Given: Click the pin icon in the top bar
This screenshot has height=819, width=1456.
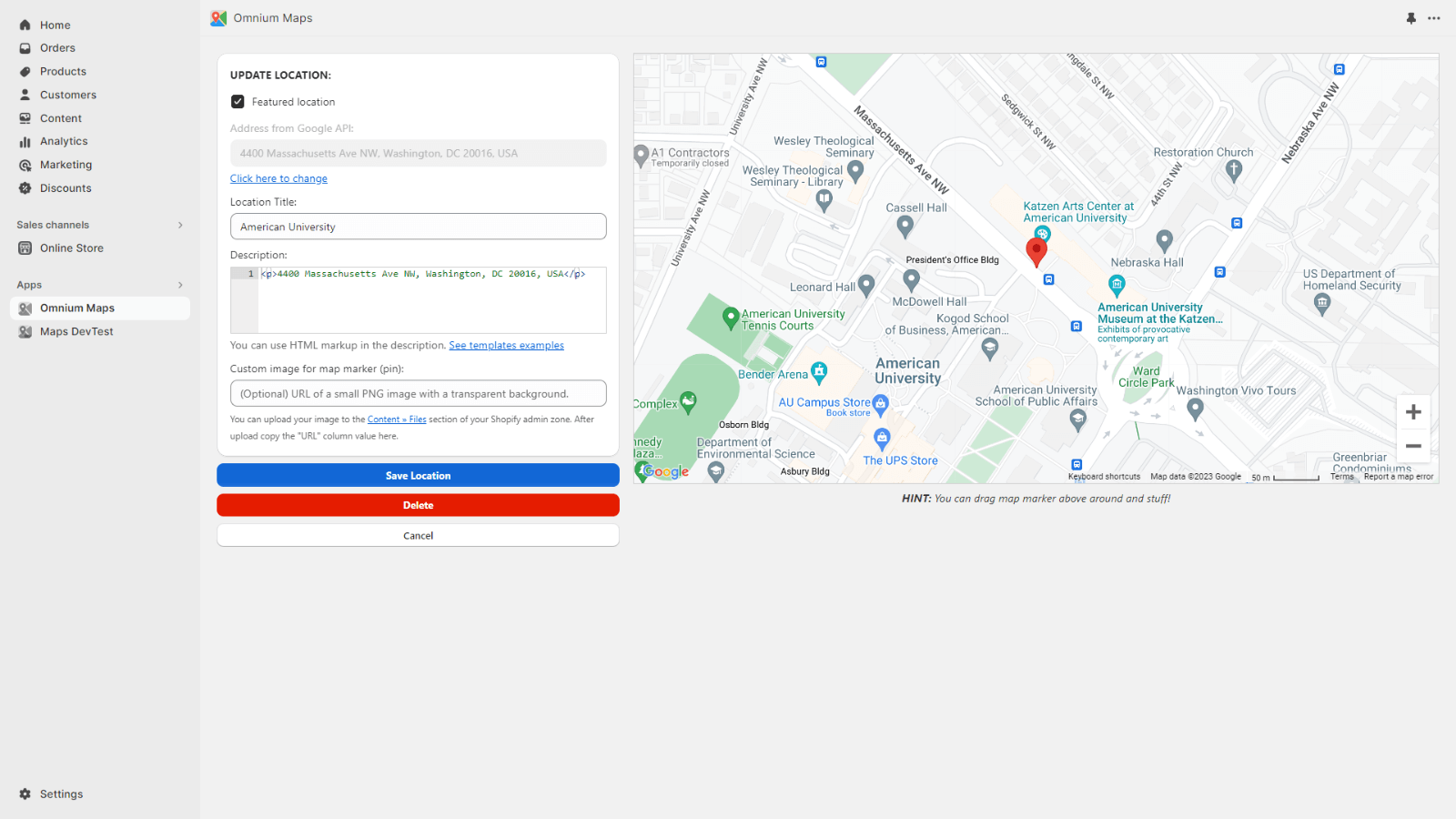Looking at the screenshot, I should tap(1410, 18).
